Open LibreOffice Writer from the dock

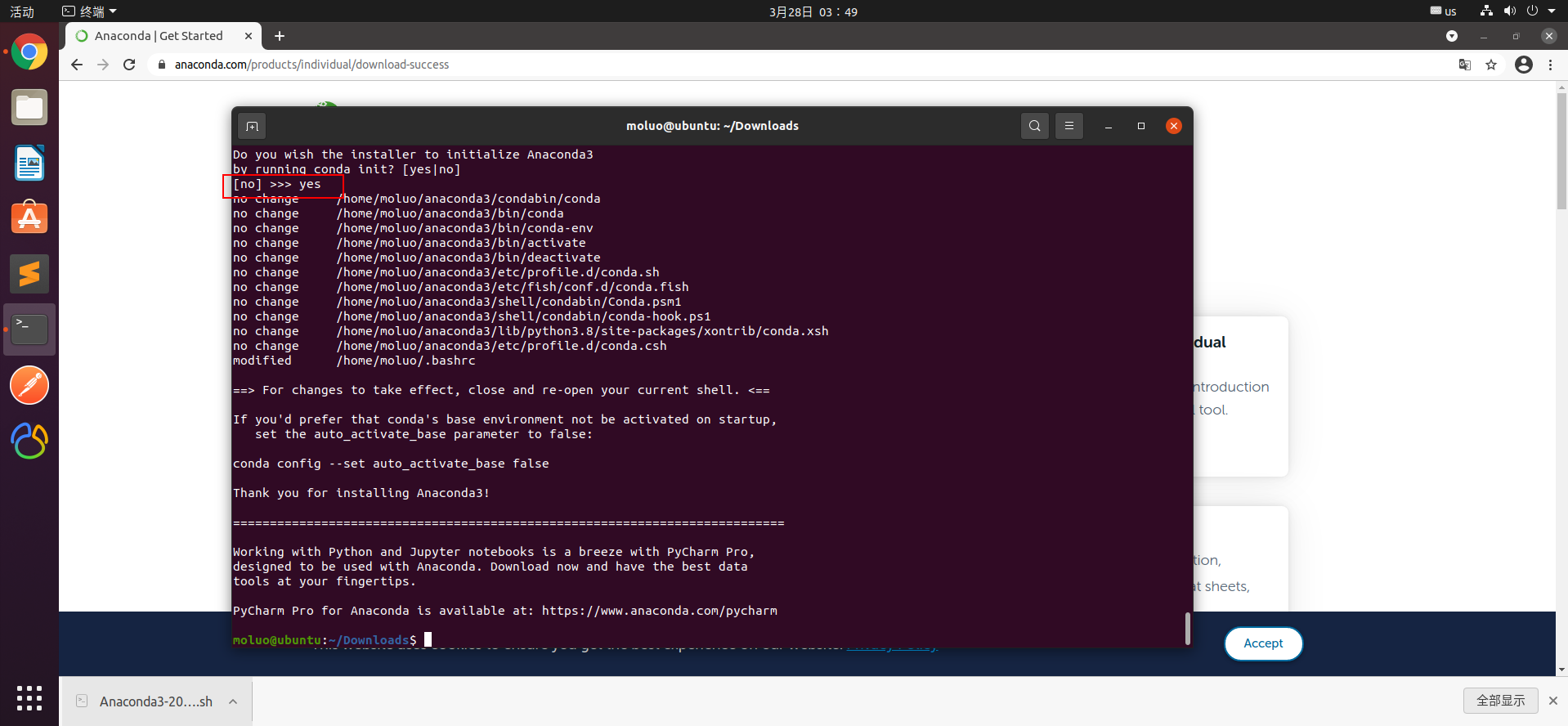point(29,163)
